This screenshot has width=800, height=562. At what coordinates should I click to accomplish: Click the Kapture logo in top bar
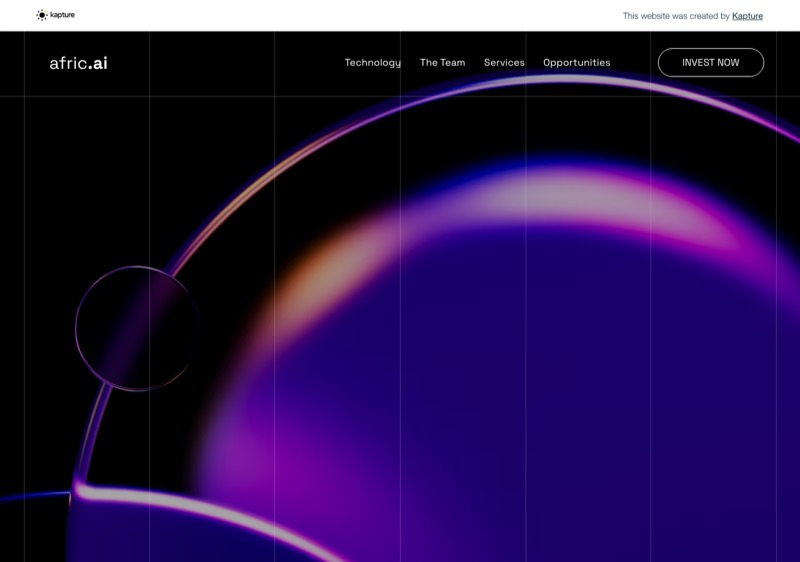click(56, 15)
